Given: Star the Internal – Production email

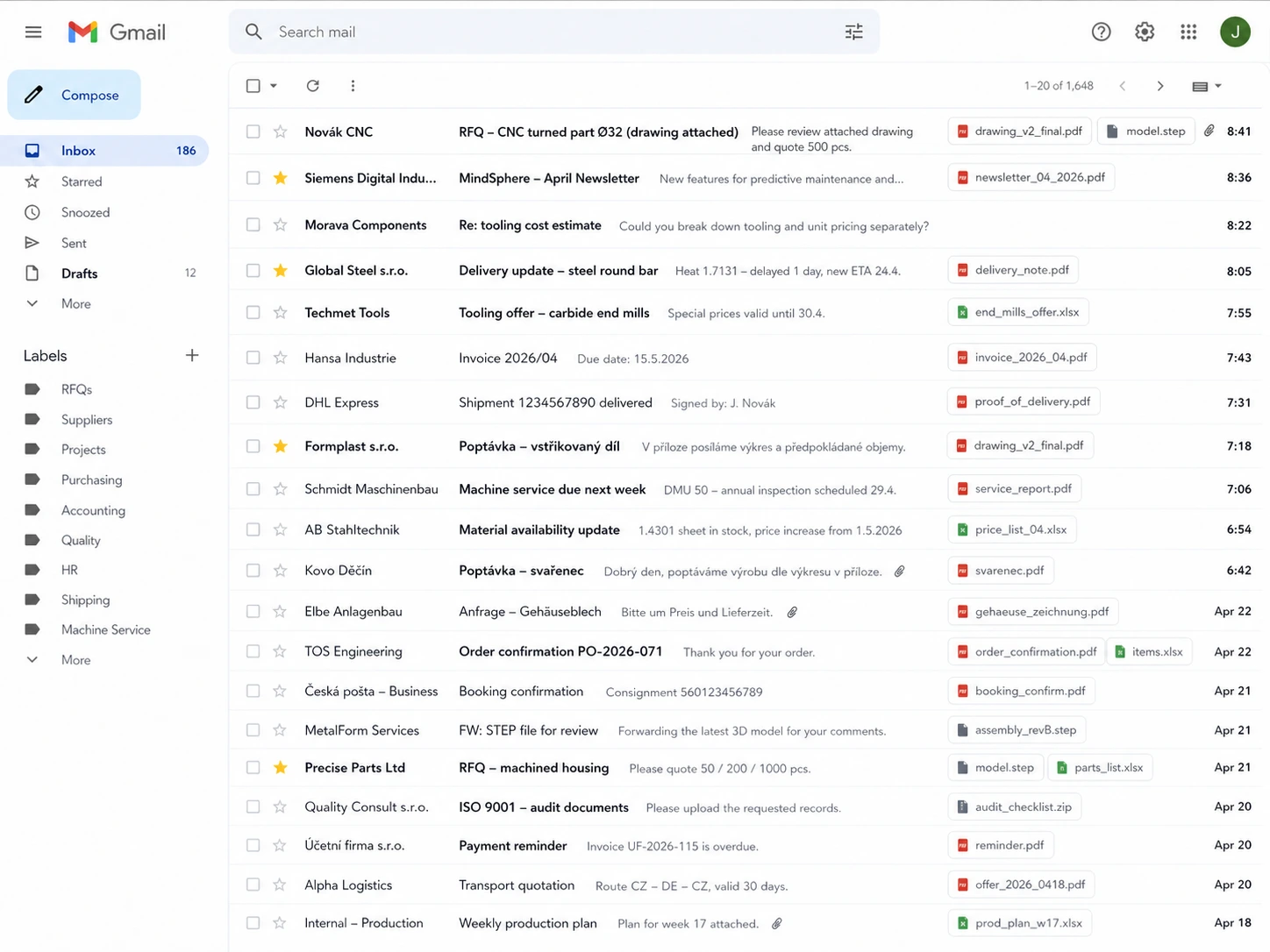Looking at the screenshot, I should click(x=280, y=923).
